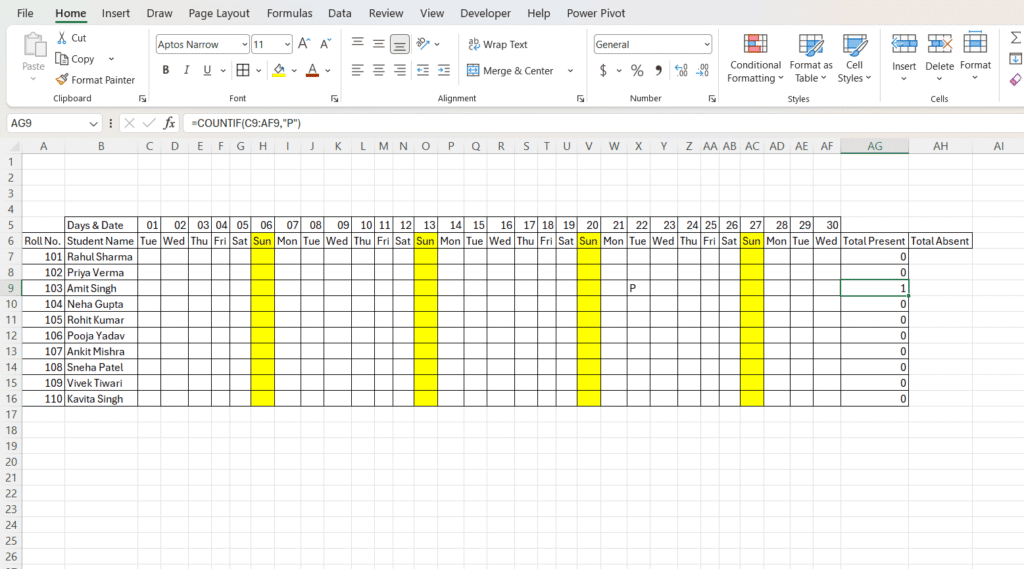Open Conditional Formatting menu
The width and height of the screenshot is (1024, 569).
pos(755,59)
